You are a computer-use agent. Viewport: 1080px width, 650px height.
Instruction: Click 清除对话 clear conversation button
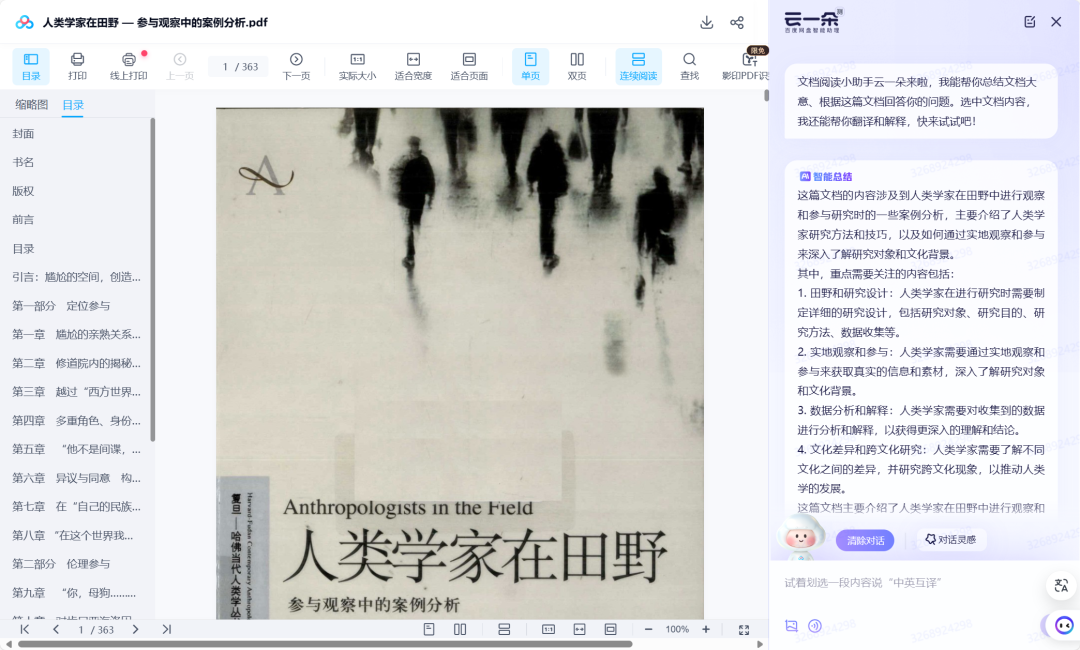[865, 541]
